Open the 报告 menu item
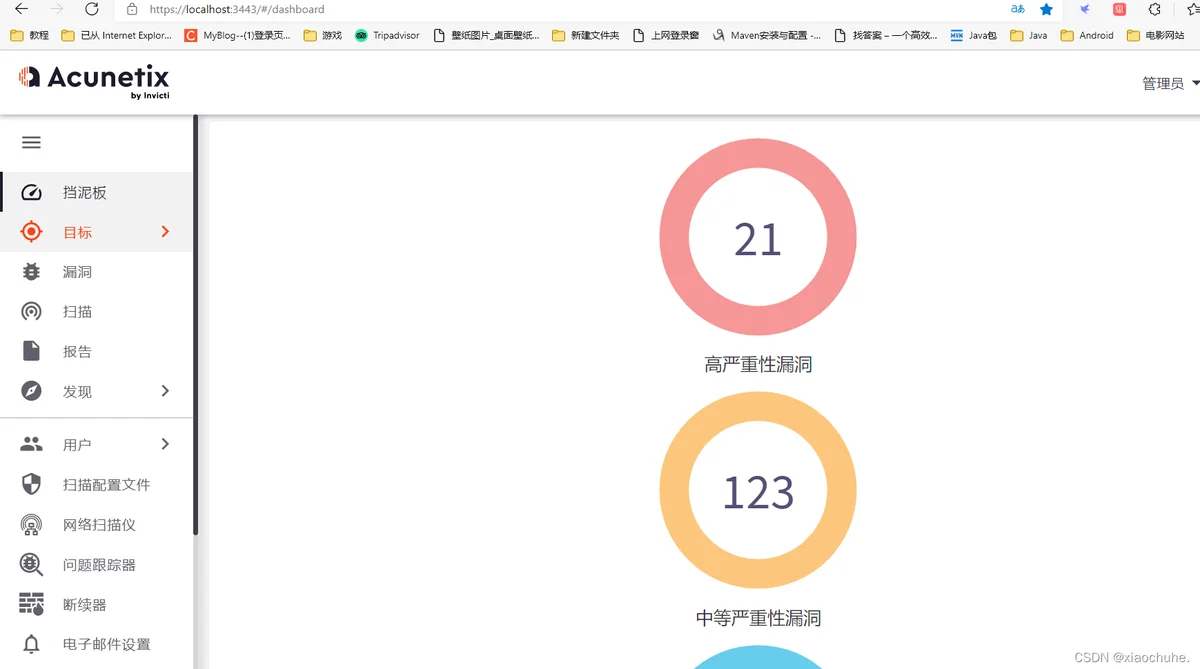1200x669 pixels. (x=97, y=351)
